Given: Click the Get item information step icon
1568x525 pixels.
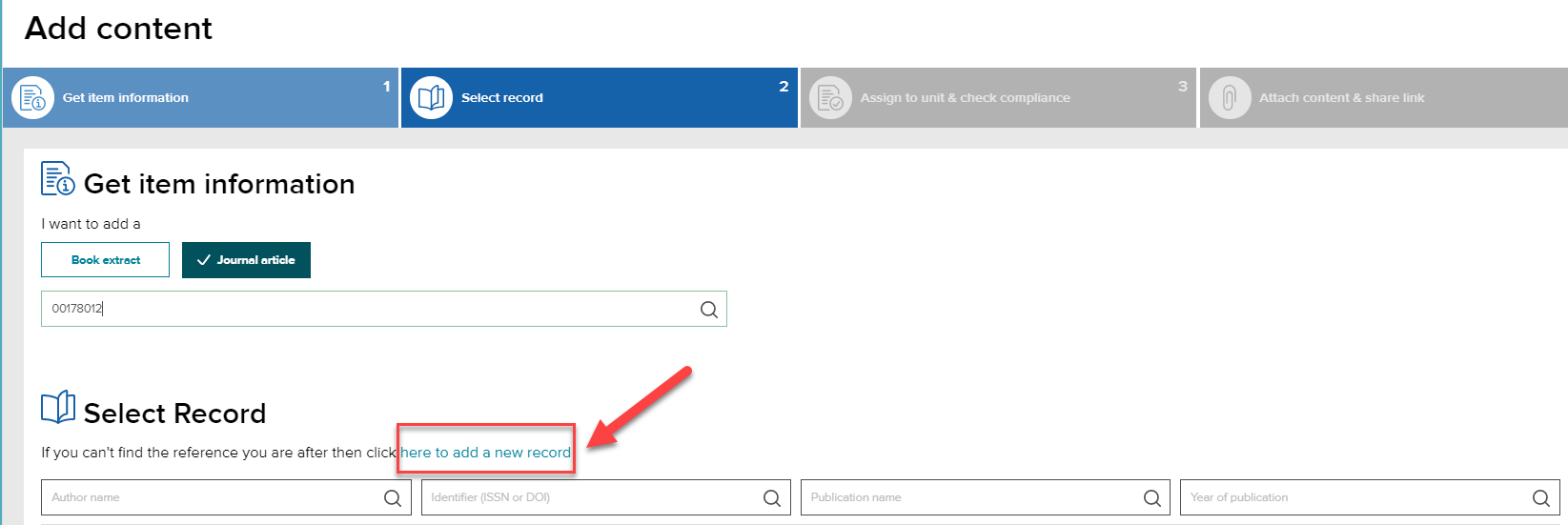Looking at the screenshot, I should [32, 97].
